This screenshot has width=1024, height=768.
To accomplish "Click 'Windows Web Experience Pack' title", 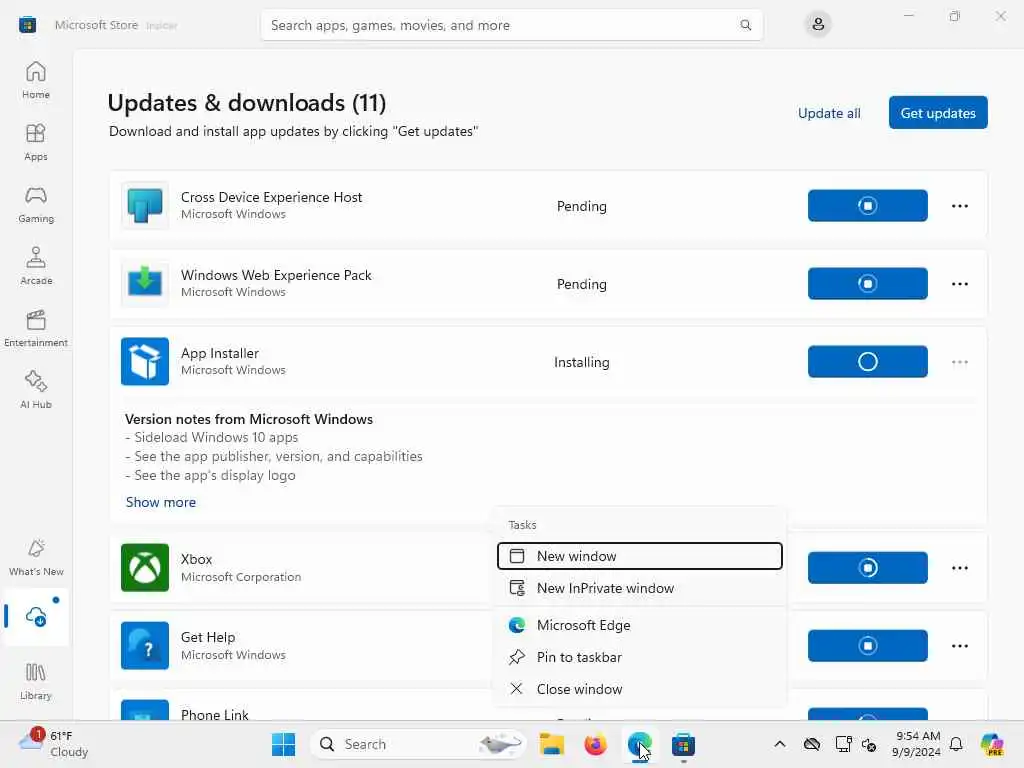I will 276,275.
